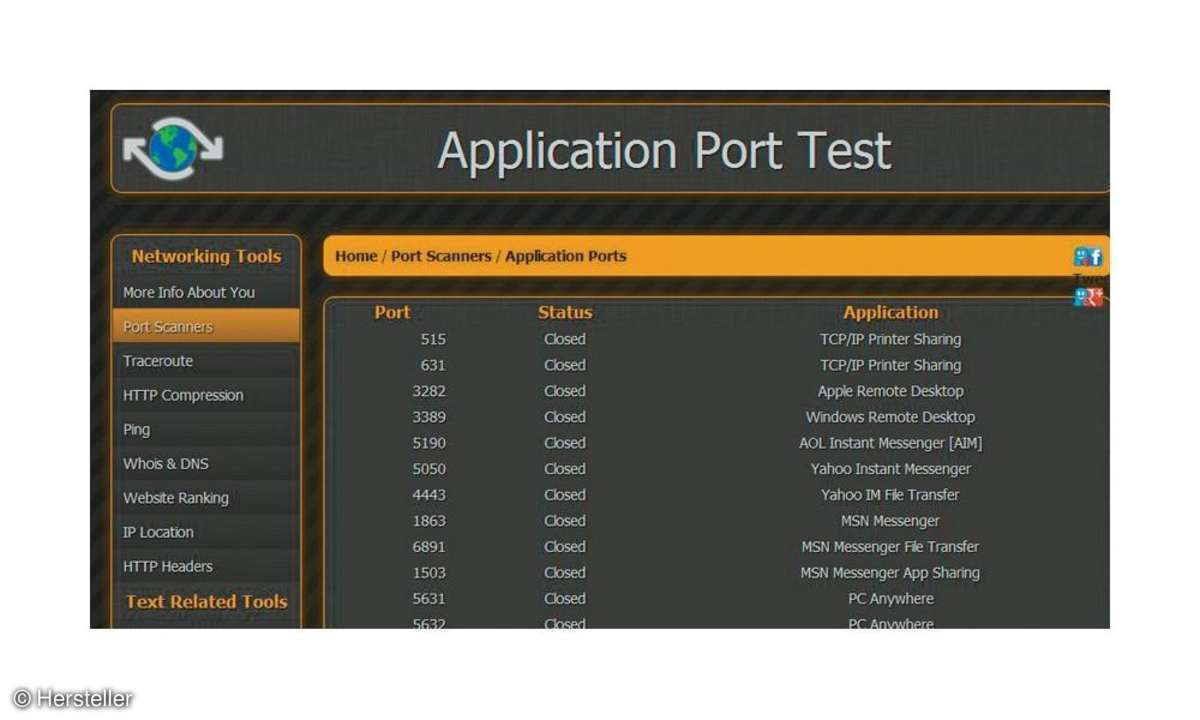Click Application Ports in the breadcrumb

coord(566,256)
